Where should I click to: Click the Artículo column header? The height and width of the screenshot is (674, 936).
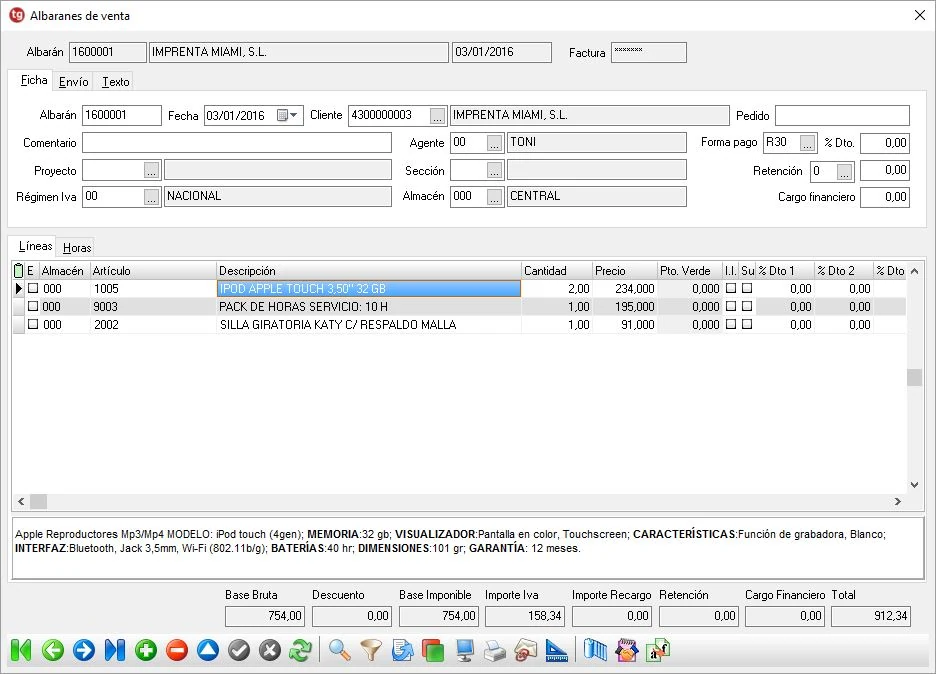point(153,270)
